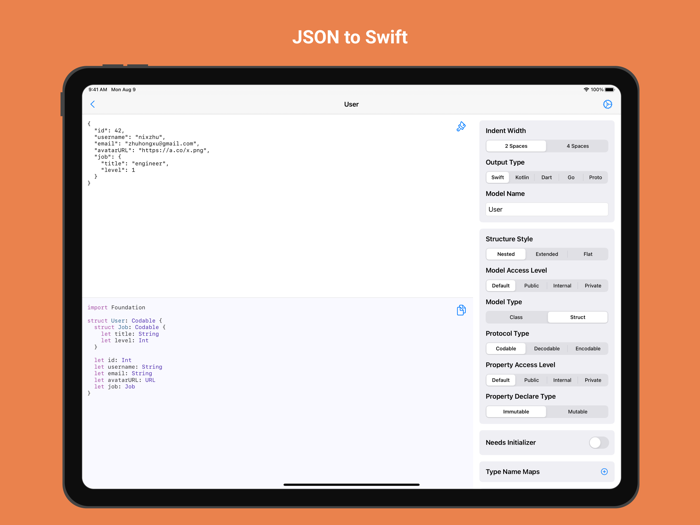
Task: Select Extended structure style
Action: [547, 254]
